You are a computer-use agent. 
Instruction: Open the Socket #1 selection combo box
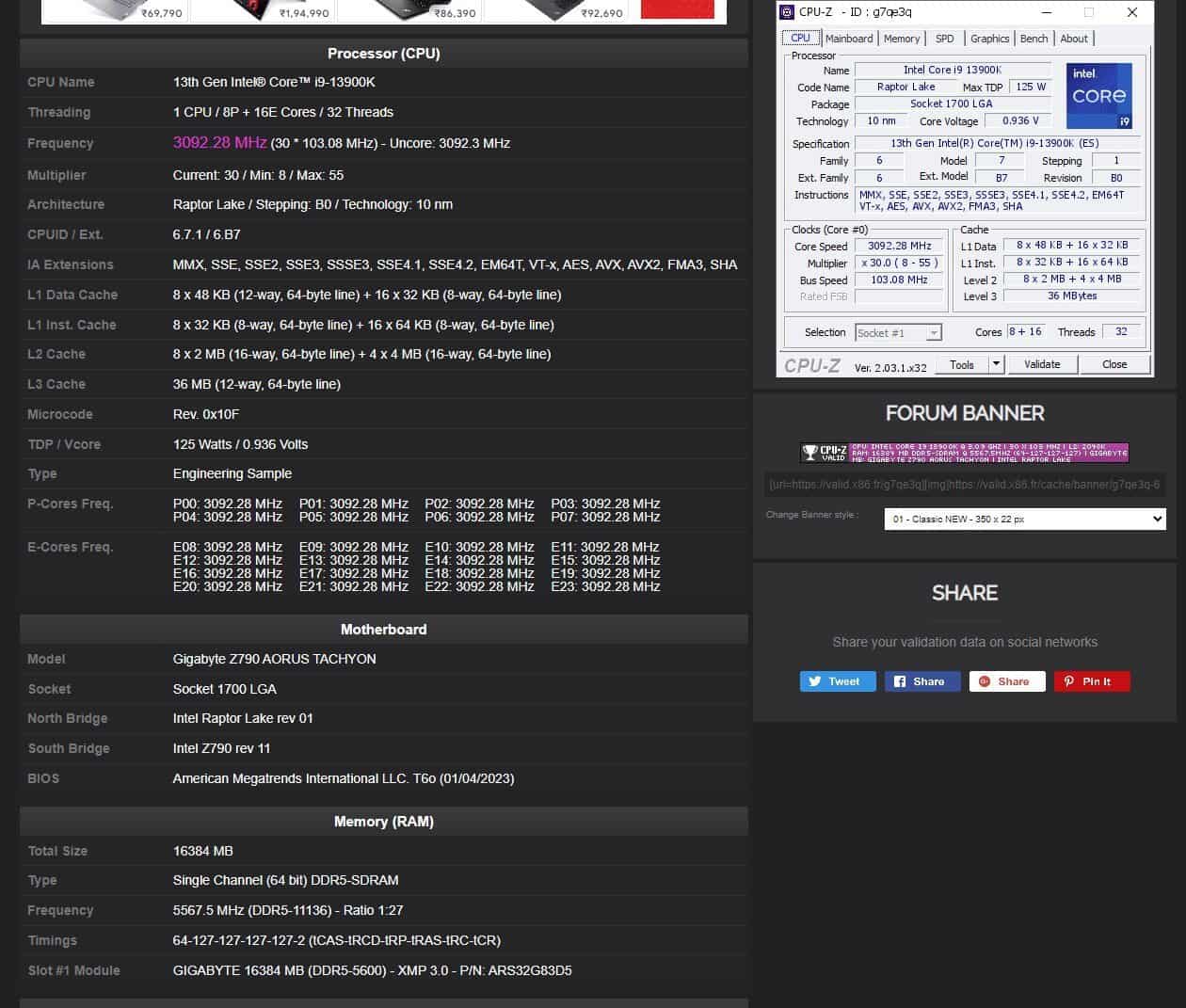[897, 333]
